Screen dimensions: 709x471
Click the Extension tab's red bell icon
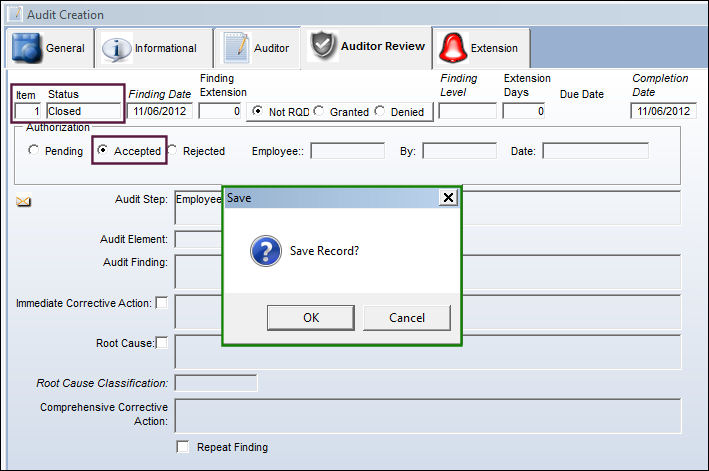coord(453,47)
